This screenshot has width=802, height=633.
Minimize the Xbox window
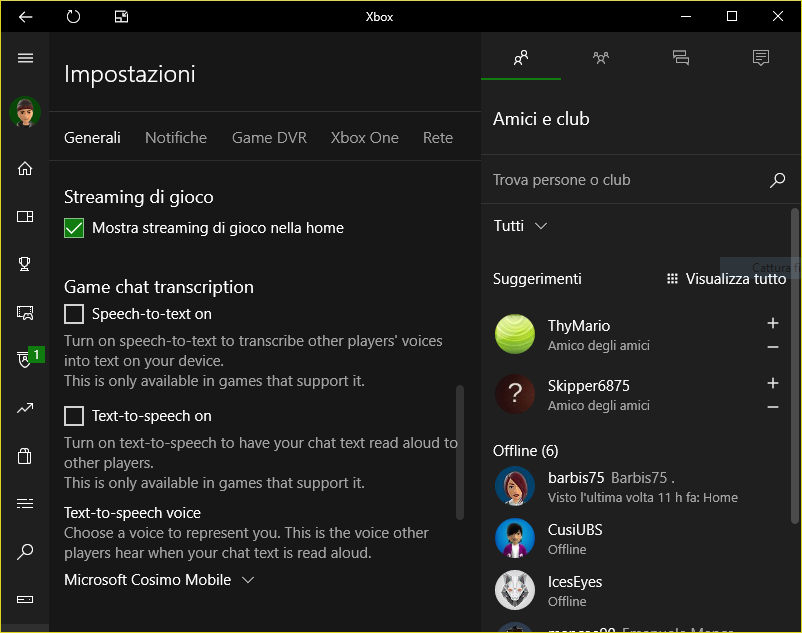coord(686,16)
